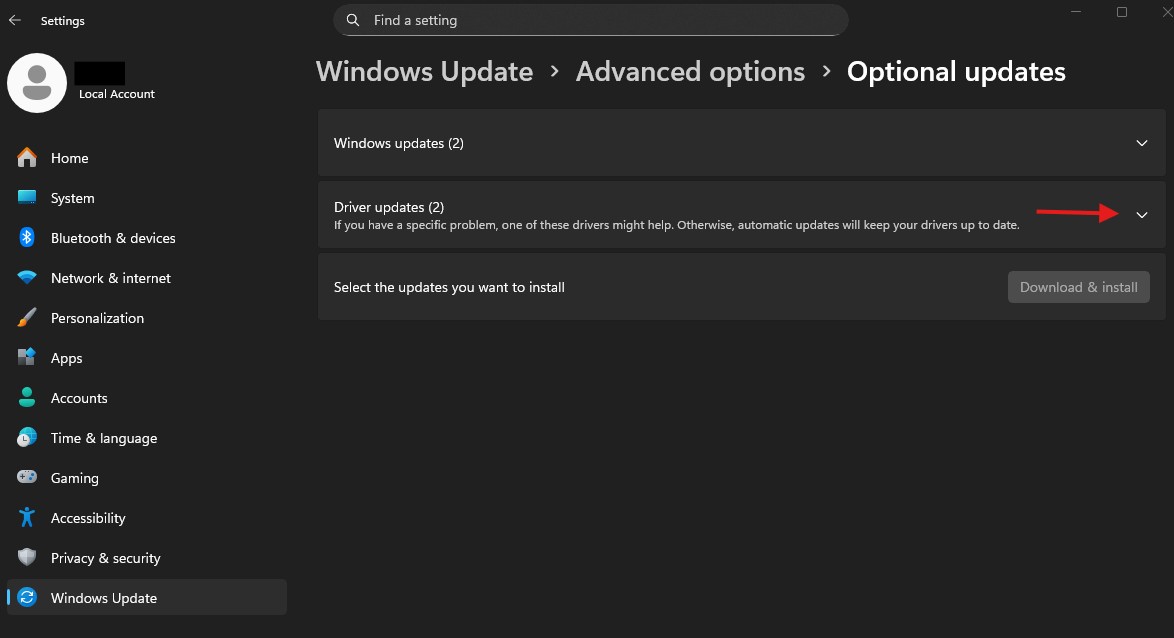The width and height of the screenshot is (1174, 638).
Task: Click the Time & language icon
Action: (26, 438)
